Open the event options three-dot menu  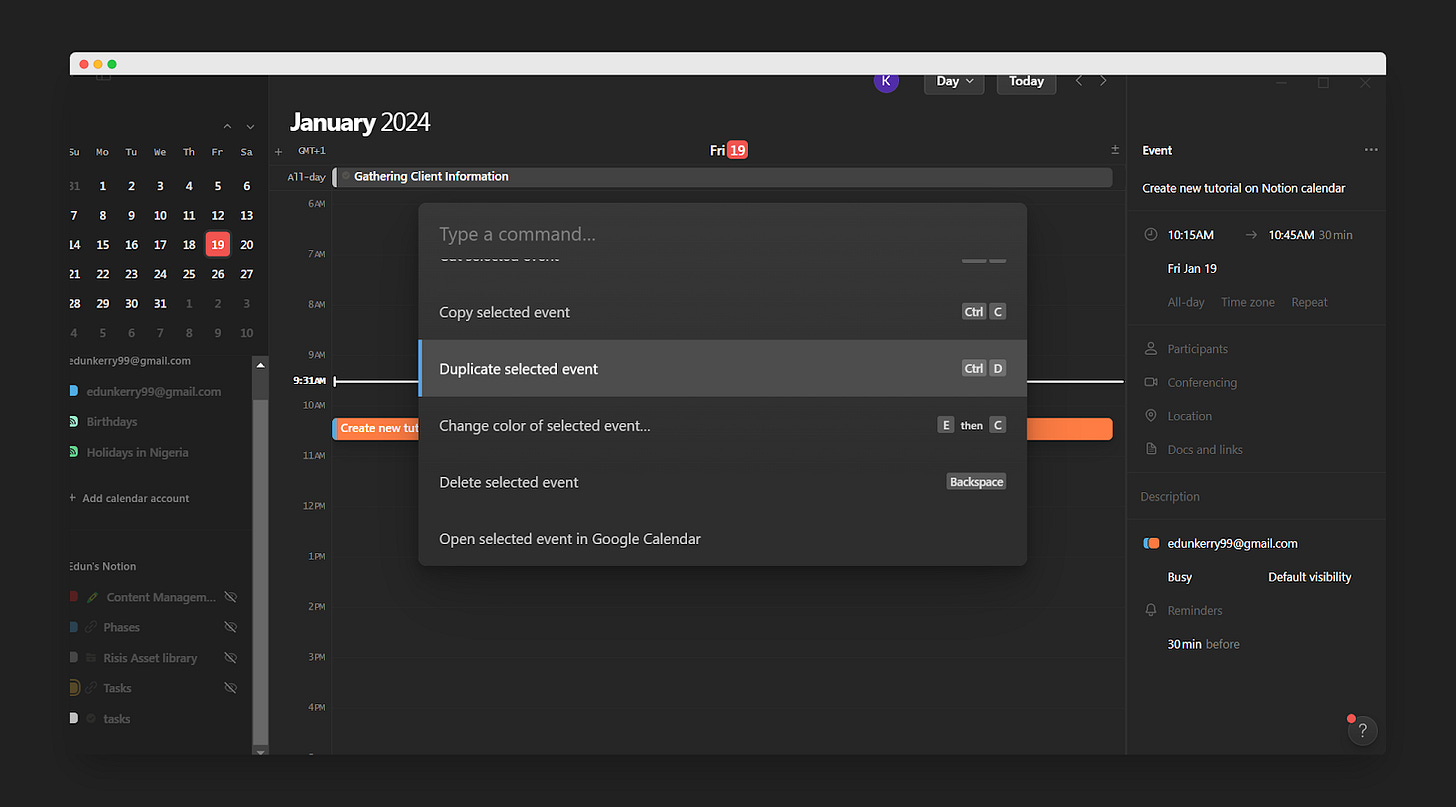[x=1370, y=150]
